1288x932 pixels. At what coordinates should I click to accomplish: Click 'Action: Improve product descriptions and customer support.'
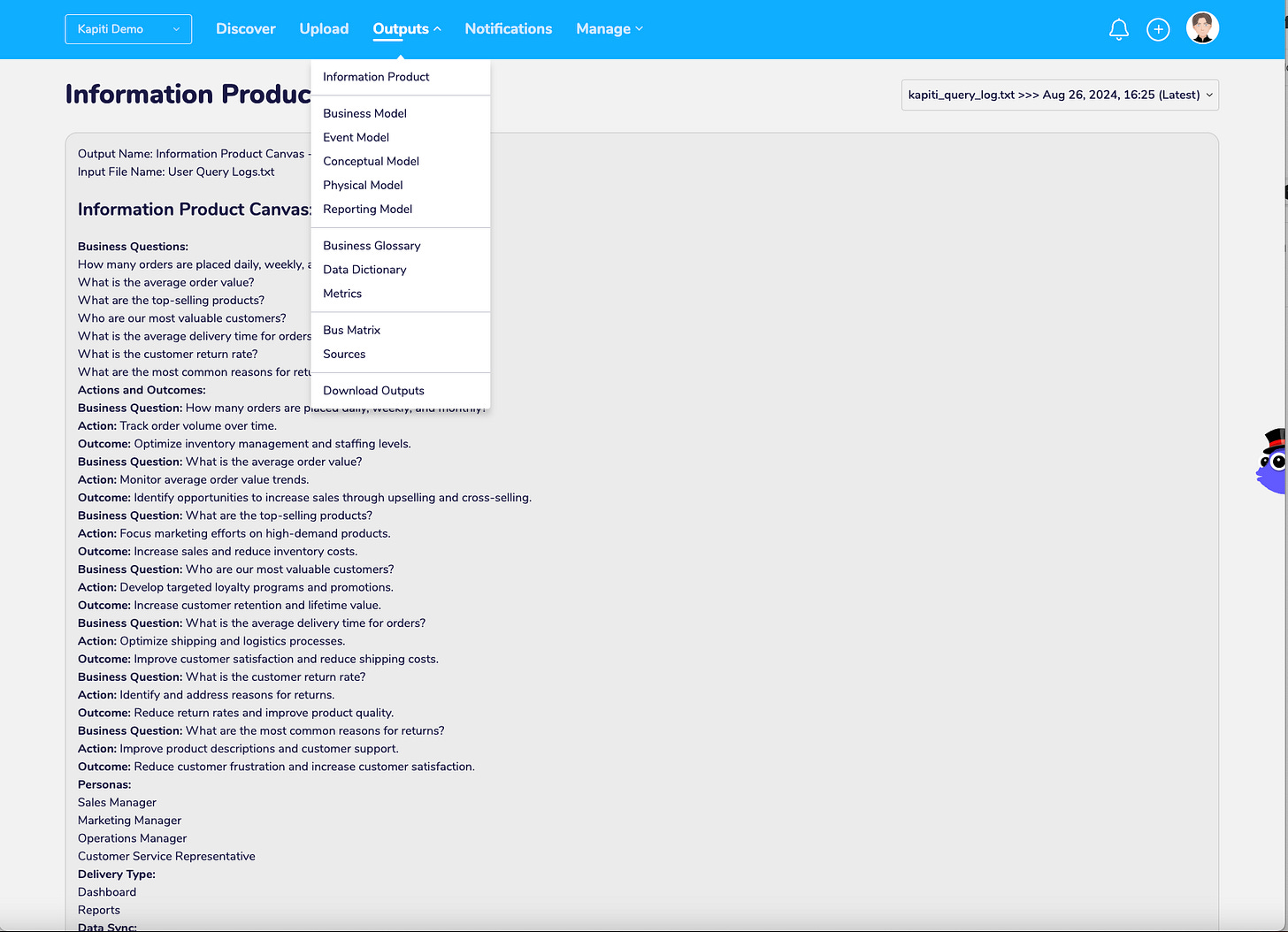tap(238, 749)
